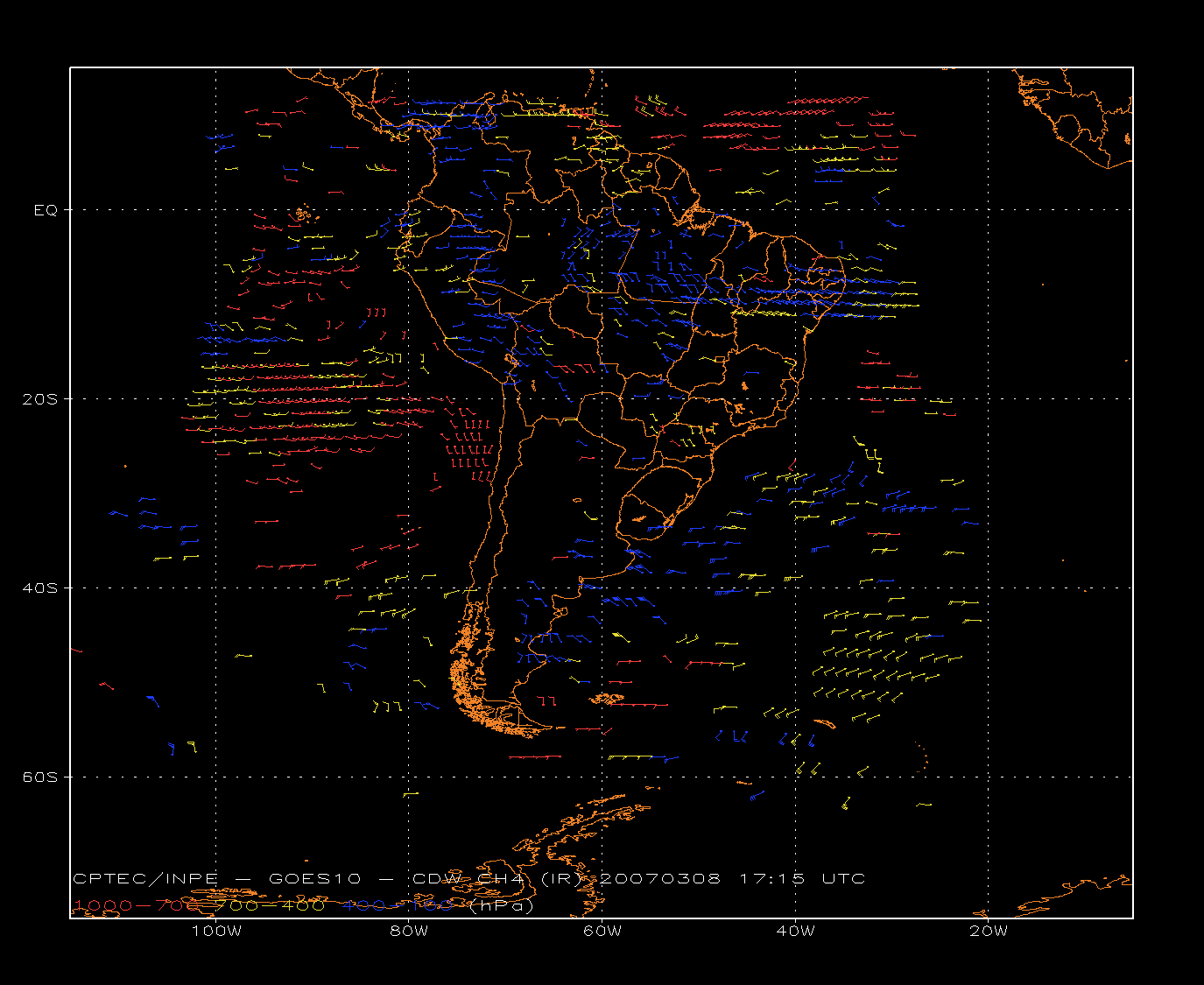Click the '60S' latitude label
Screen dimensions: 1204x985
pyautogui.click(x=39, y=777)
